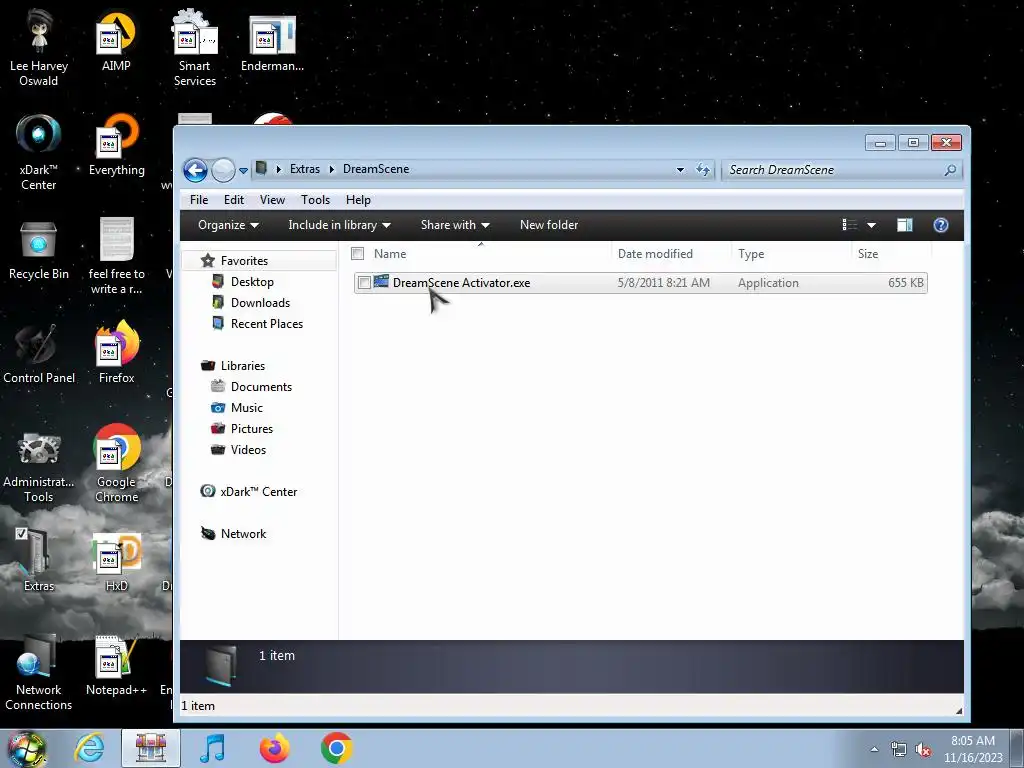
Task: Click the change view icon
Action: (850, 225)
